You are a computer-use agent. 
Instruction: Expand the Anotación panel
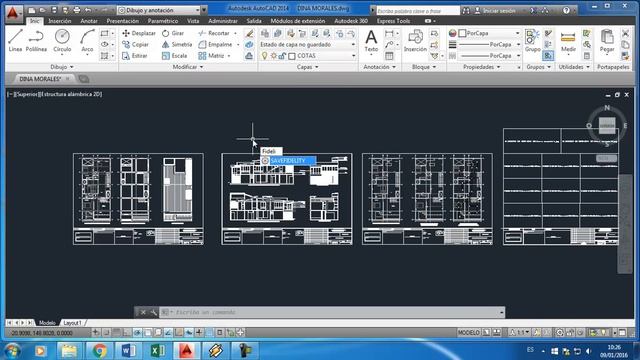pyautogui.click(x=380, y=67)
